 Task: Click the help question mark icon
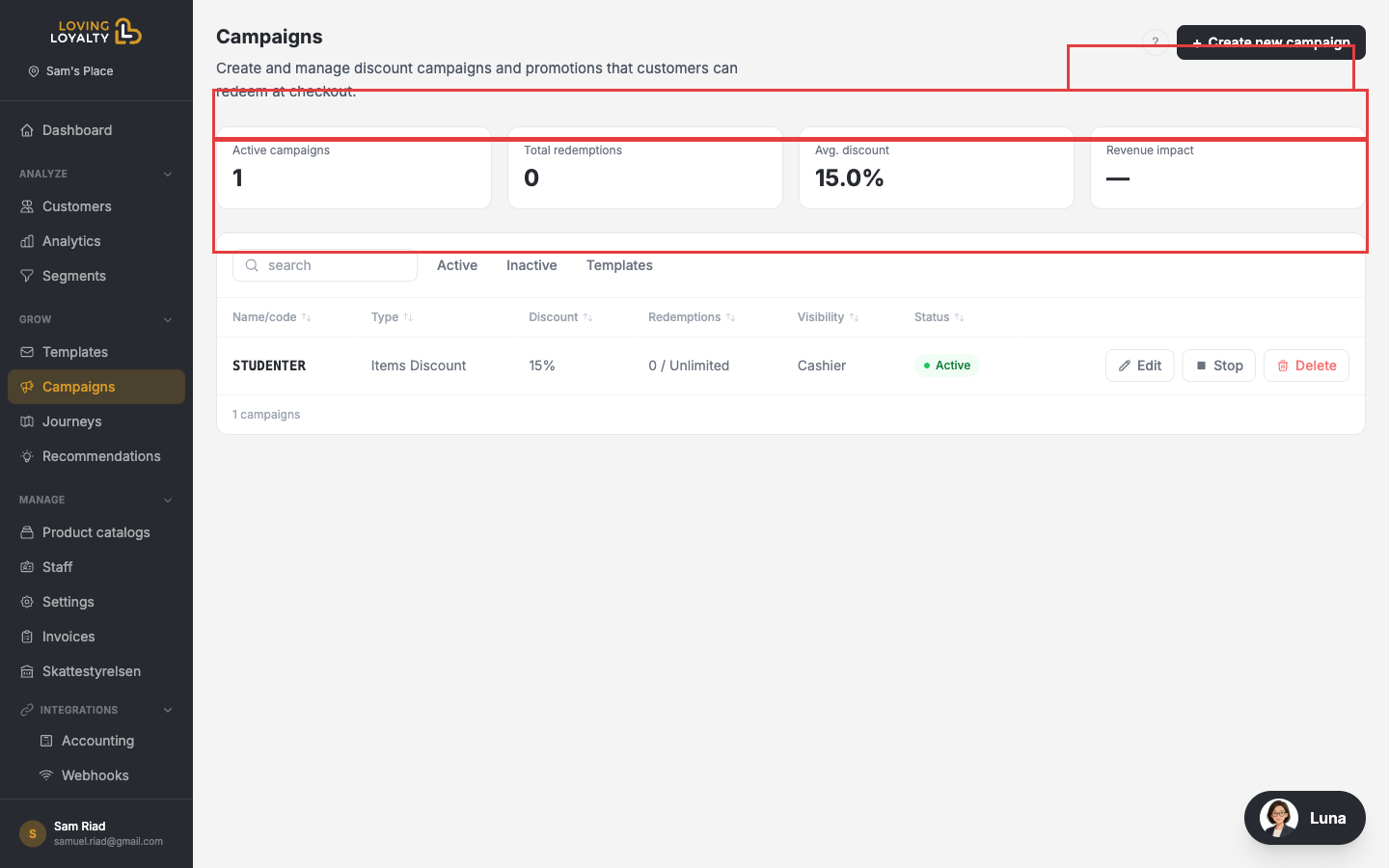pos(1156,42)
